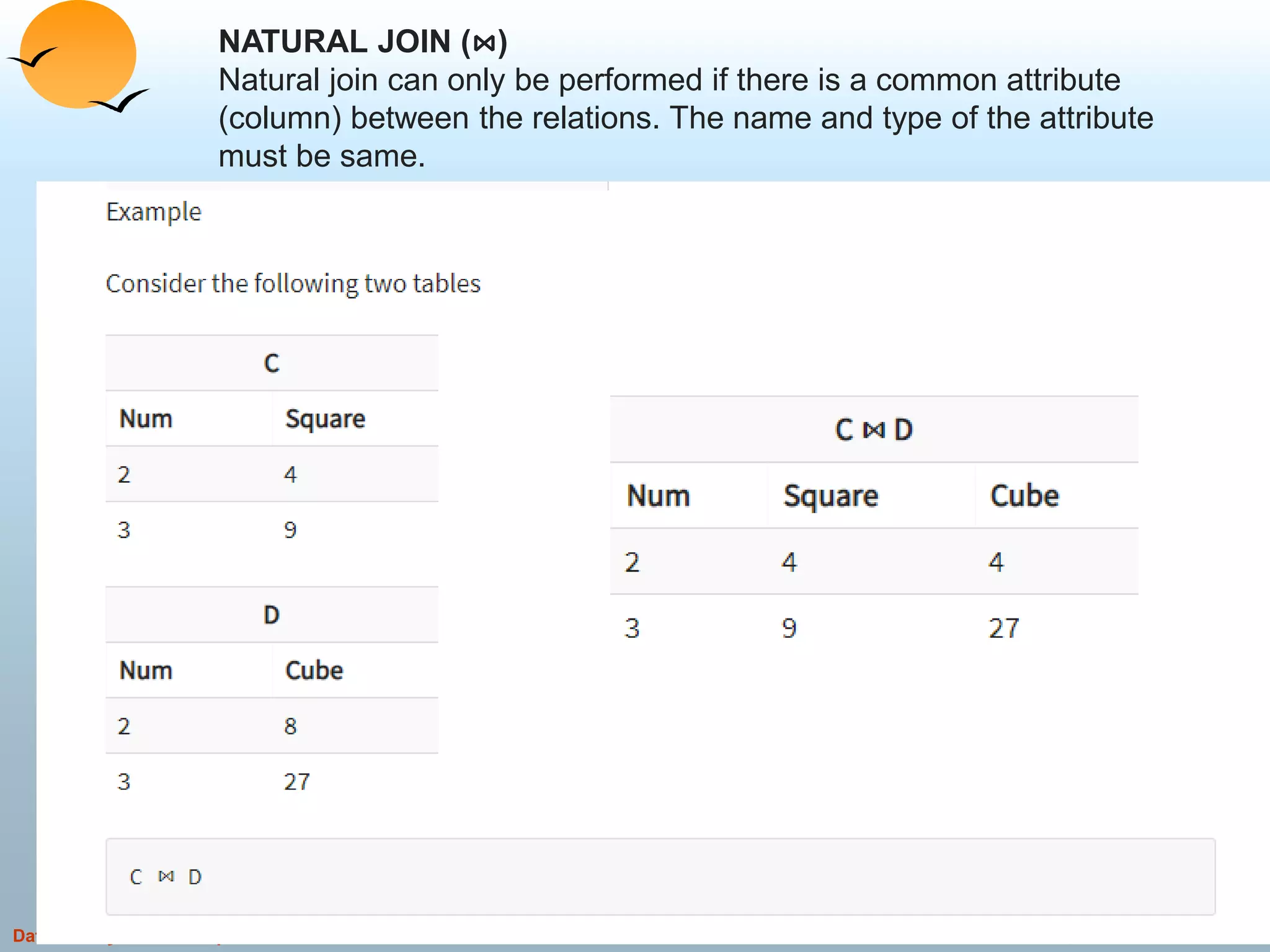1270x952 pixels.
Task: Click the value 8 in table D
Action: (290, 726)
